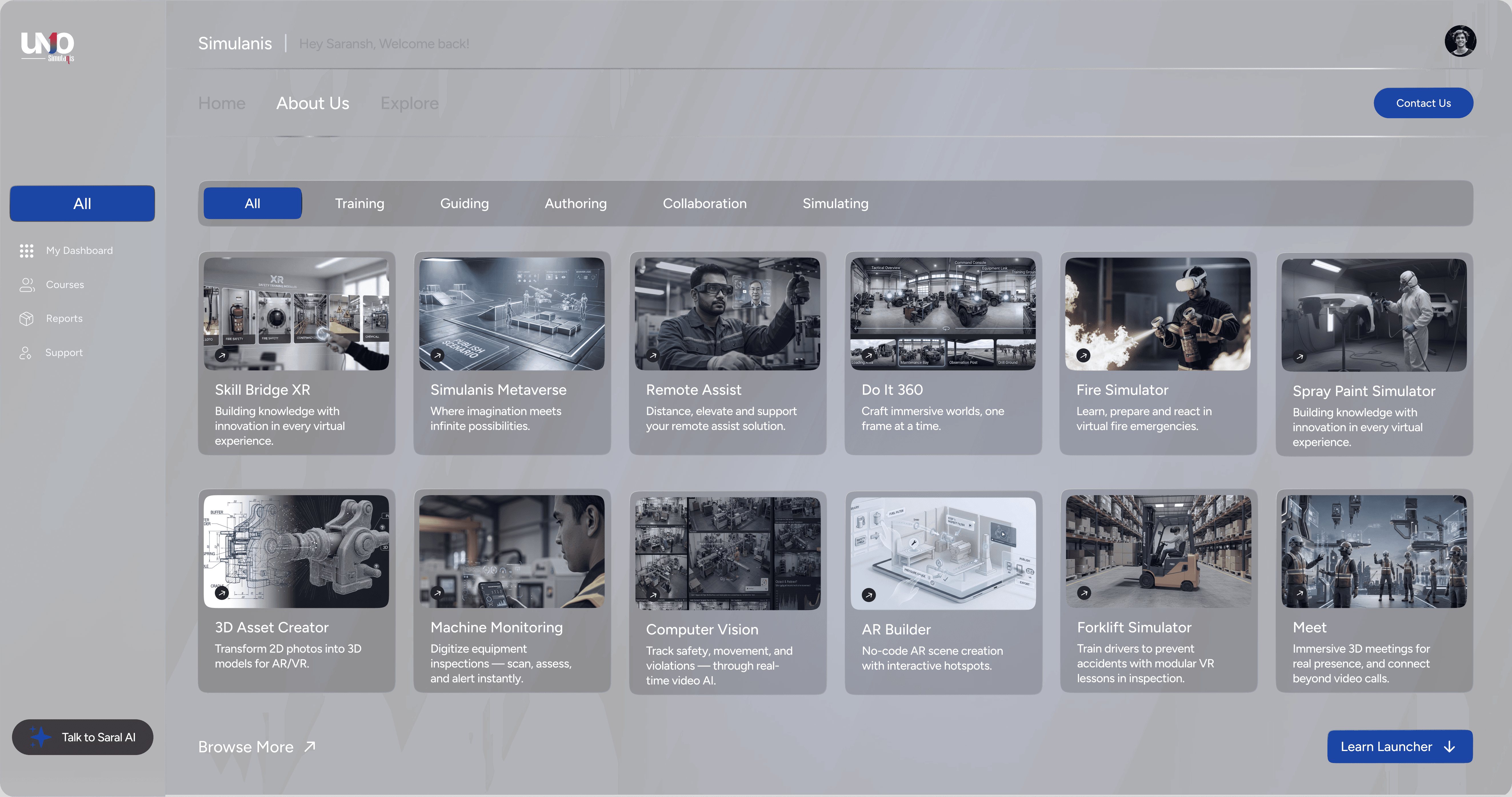Click arrow icon on AR Builder image
This screenshot has height=797, width=1512.
coord(869,595)
